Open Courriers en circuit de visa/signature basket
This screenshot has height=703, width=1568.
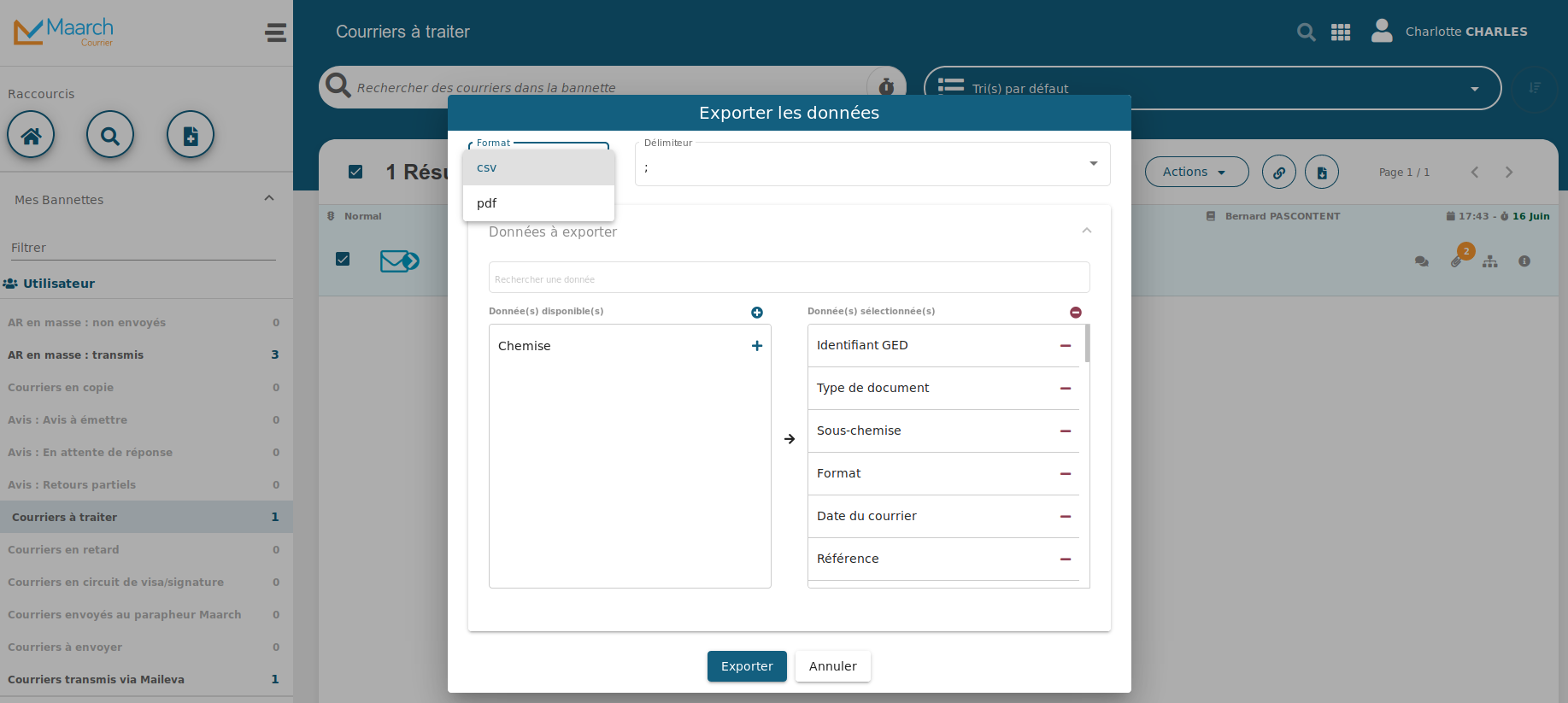click(x=146, y=582)
